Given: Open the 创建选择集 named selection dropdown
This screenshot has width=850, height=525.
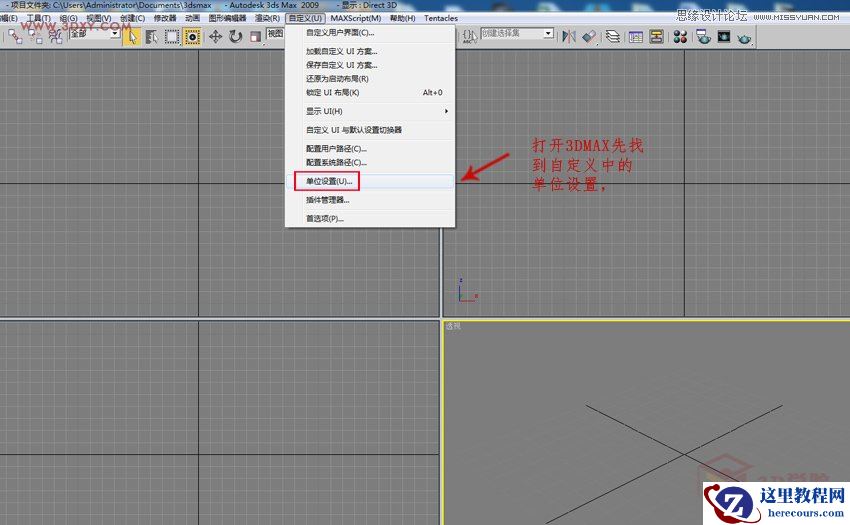Looking at the screenshot, I should click(517, 34).
